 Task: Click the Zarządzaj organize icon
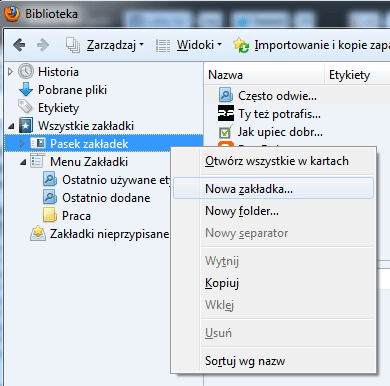coord(73,45)
